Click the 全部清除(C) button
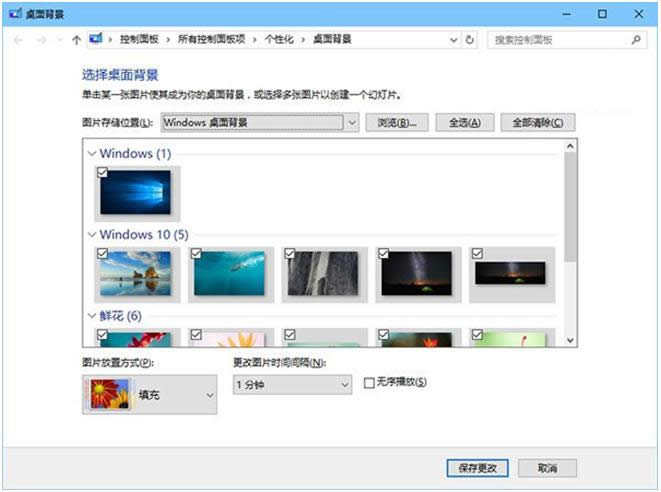 click(x=537, y=123)
